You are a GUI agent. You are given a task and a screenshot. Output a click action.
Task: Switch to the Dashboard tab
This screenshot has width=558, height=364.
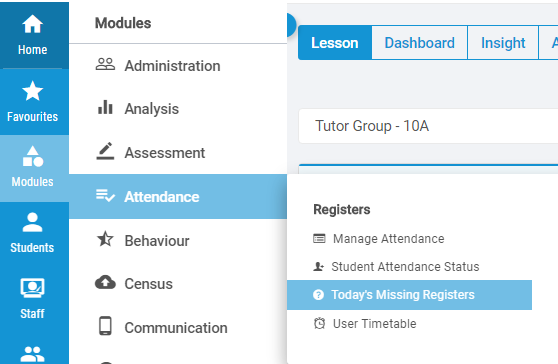[420, 43]
